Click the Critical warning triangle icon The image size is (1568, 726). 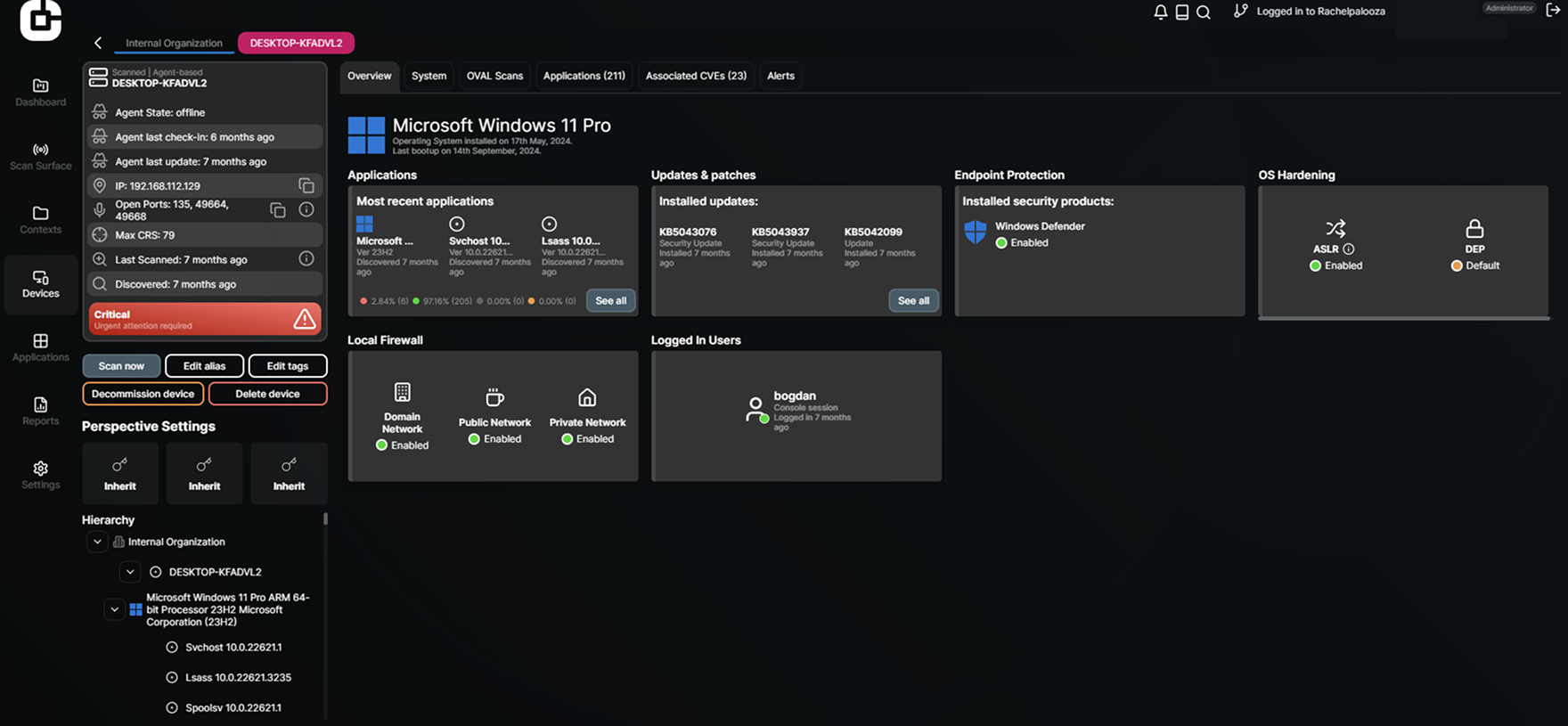pos(305,319)
